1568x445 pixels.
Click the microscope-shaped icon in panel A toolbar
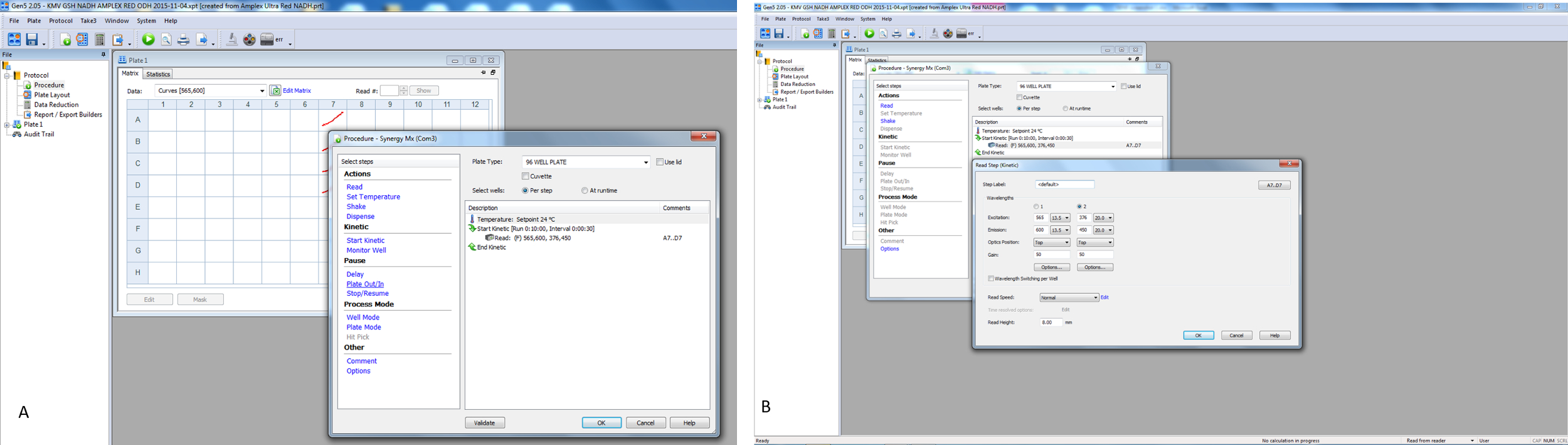tap(231, 40)
